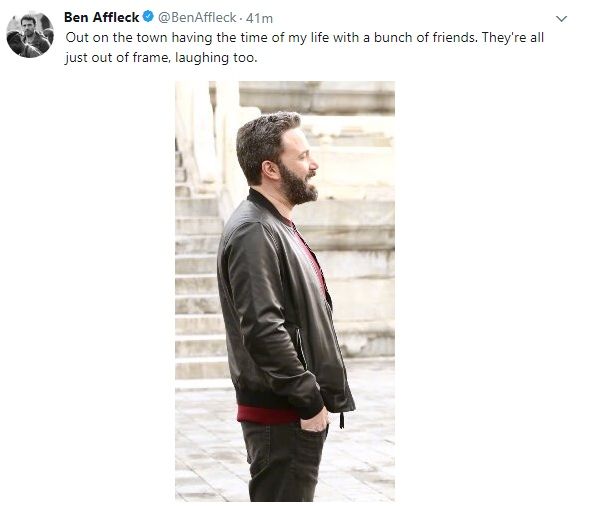The image size is (596, 506).
Task: Click the @BenAffleck handle
Action: [x=197, y=17]
